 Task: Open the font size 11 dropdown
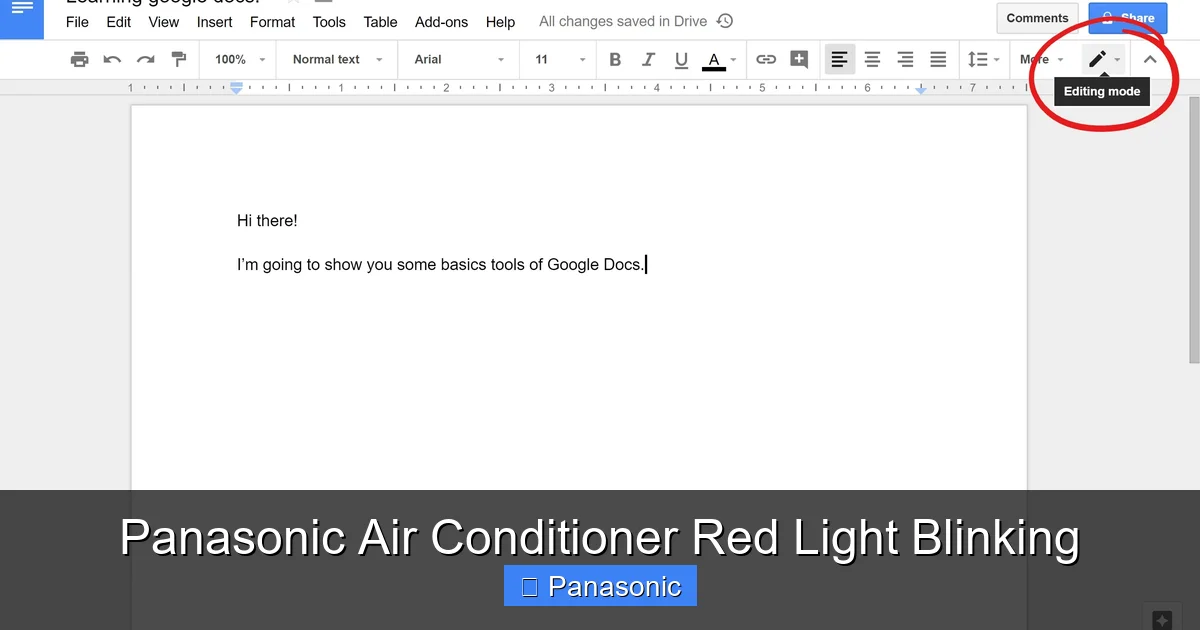[560, 60]
